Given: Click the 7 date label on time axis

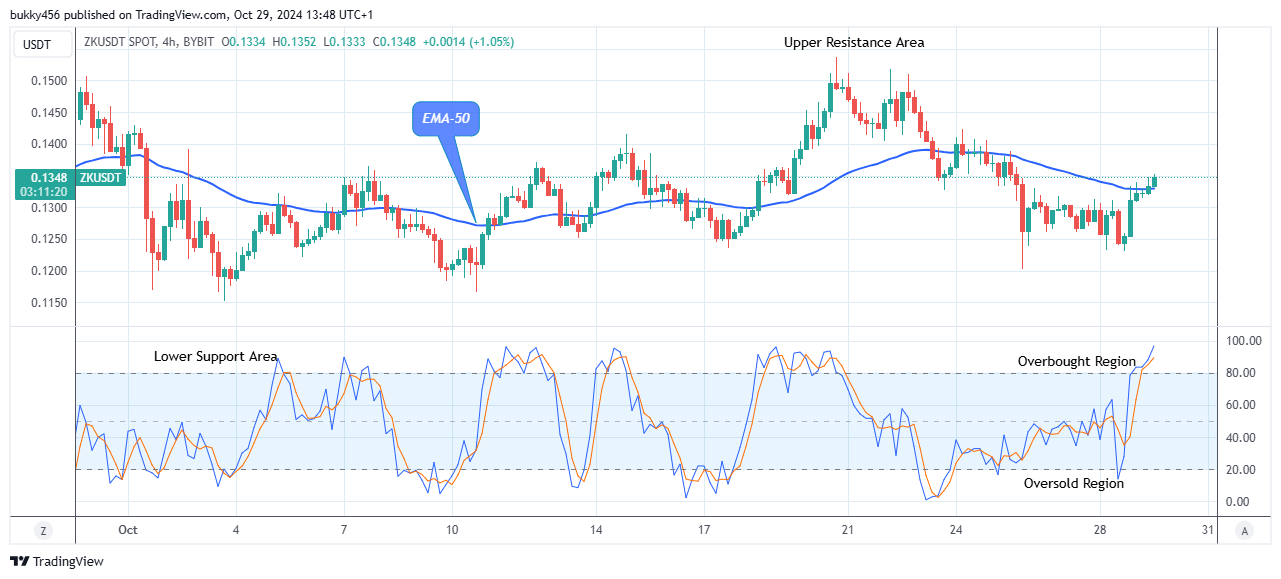Looking at the screenshot, I should (344, 530).
